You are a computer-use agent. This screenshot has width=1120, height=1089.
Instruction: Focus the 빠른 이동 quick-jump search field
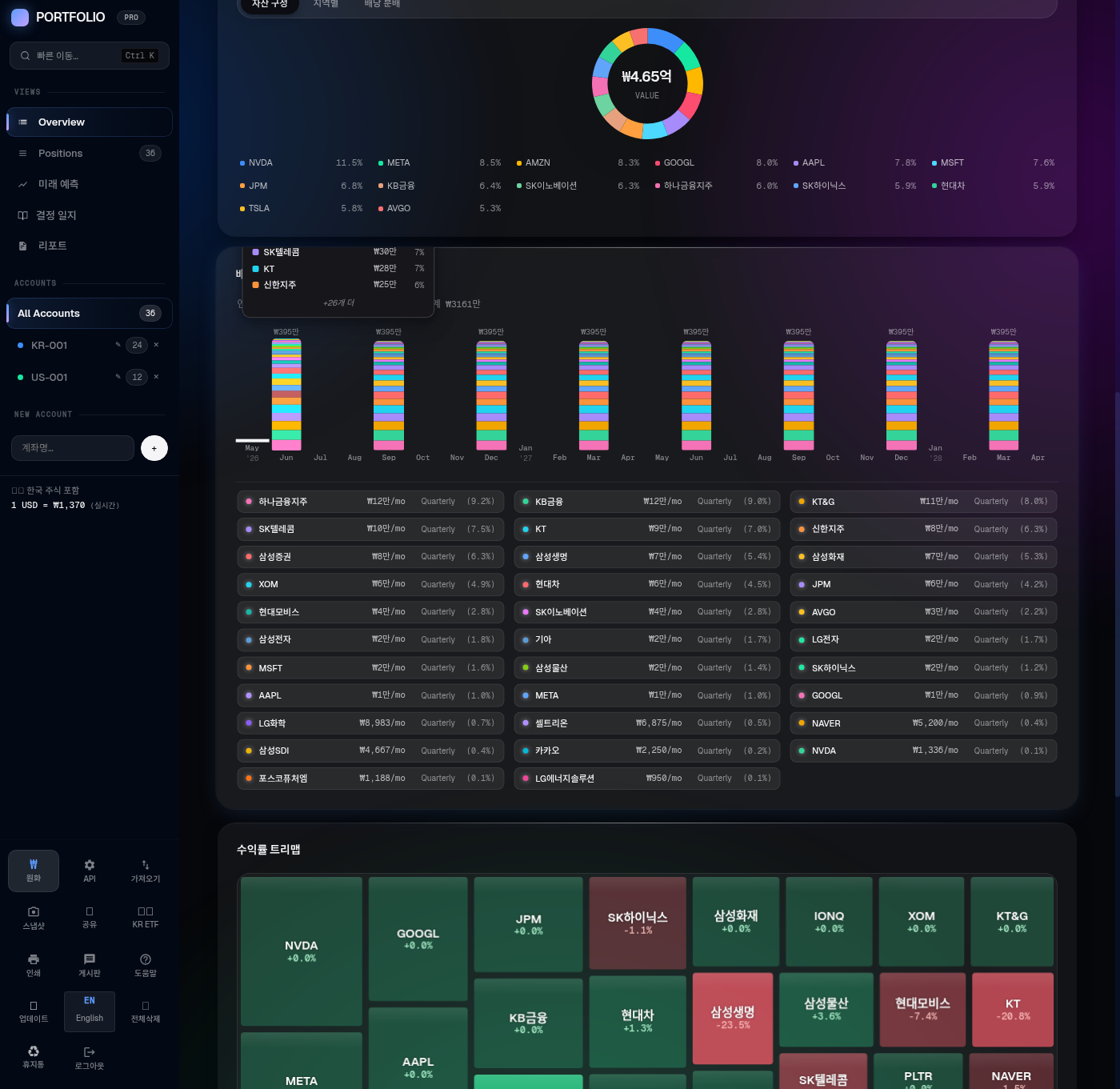click(90, 55)
